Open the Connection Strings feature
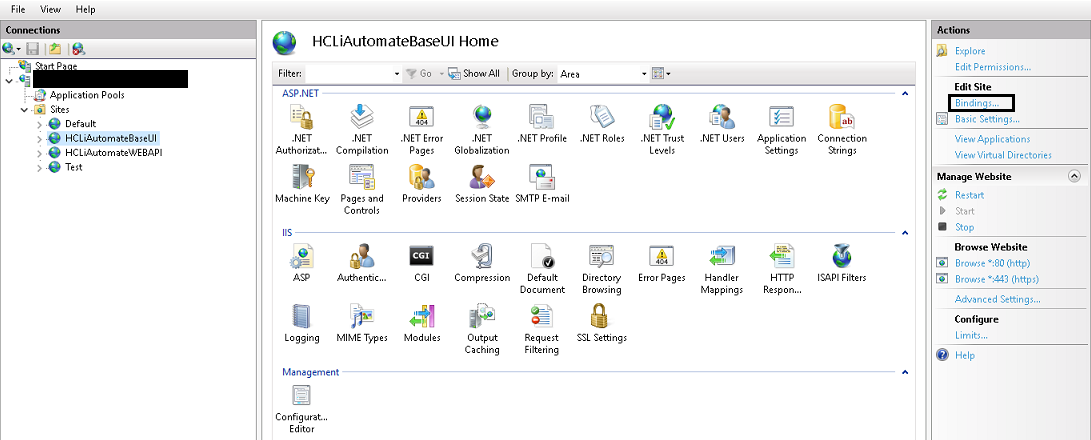The width and height of the screenshot is (1091, 440). pos(841,129)
